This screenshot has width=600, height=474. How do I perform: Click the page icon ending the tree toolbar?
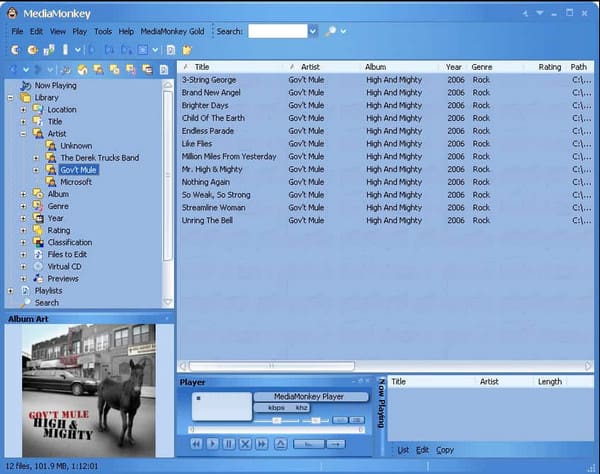pyautogui.click(x=164, y=70)
